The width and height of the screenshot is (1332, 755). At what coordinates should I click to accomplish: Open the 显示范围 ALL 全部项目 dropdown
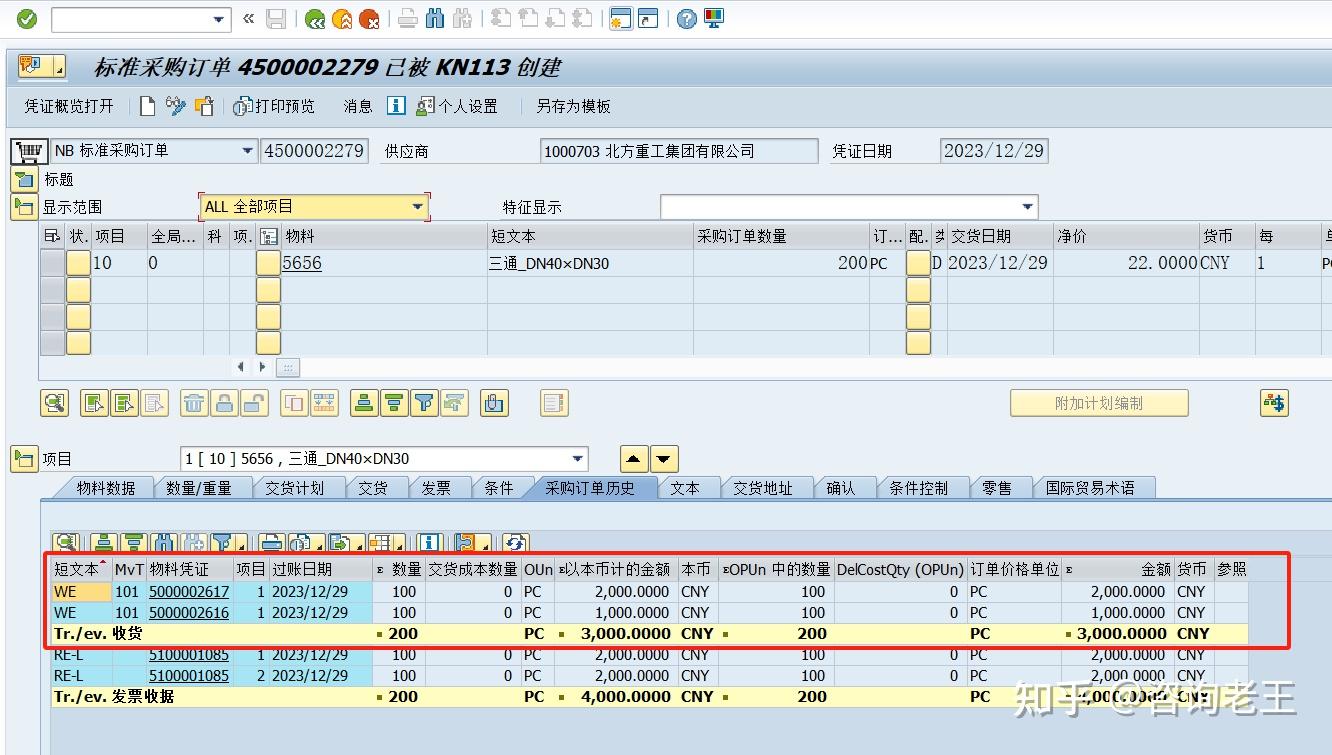(418, 207)
